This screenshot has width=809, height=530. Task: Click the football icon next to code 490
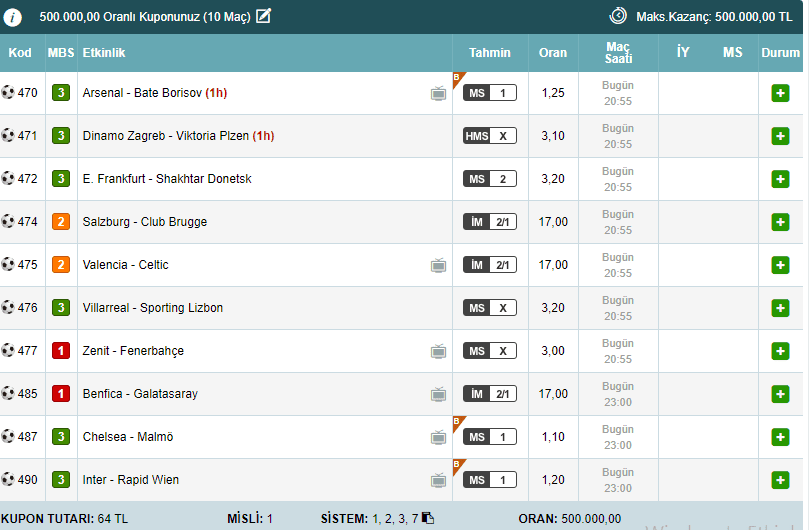(8, 479)
